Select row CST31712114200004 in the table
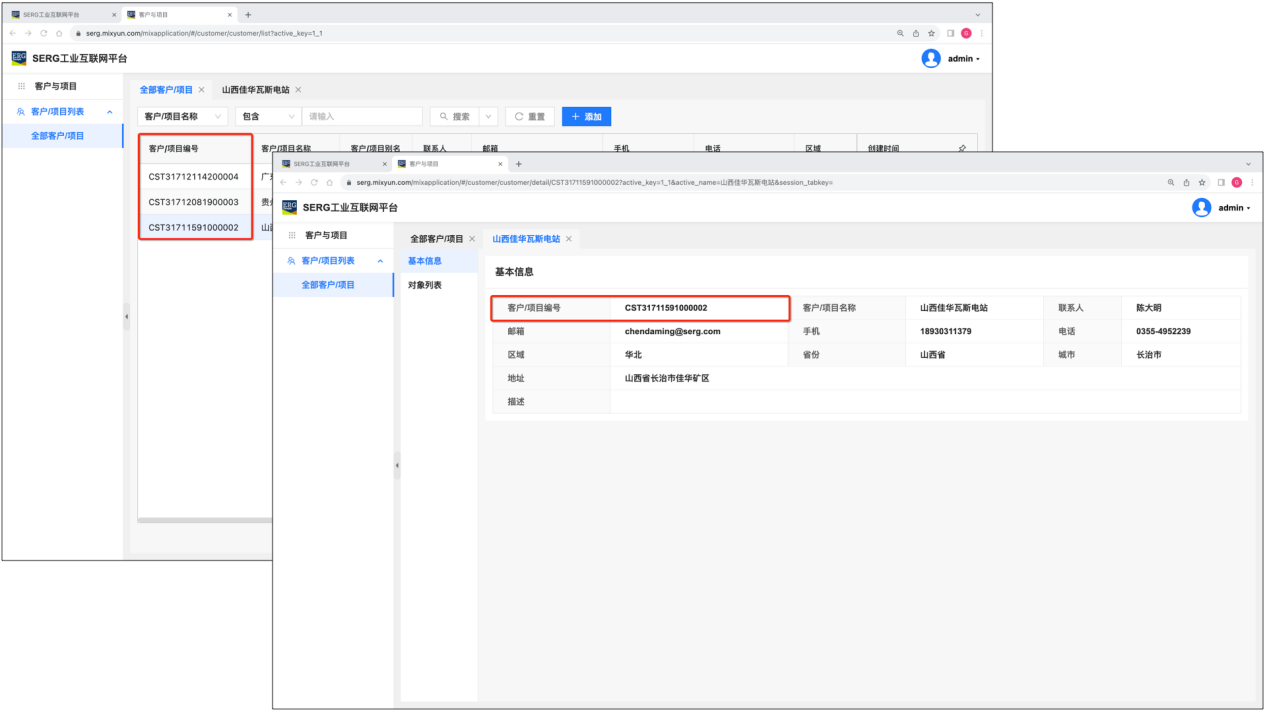Viewport: 1267px width, 713px height. click(194, 177)
